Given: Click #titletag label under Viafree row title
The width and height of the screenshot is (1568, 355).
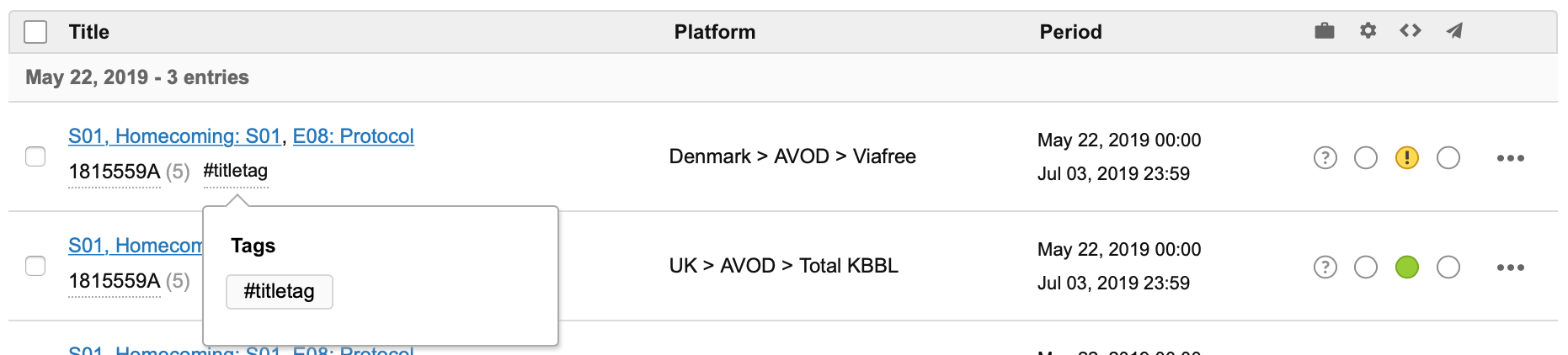Looking at the screenshot, I should tap(236, 171).
